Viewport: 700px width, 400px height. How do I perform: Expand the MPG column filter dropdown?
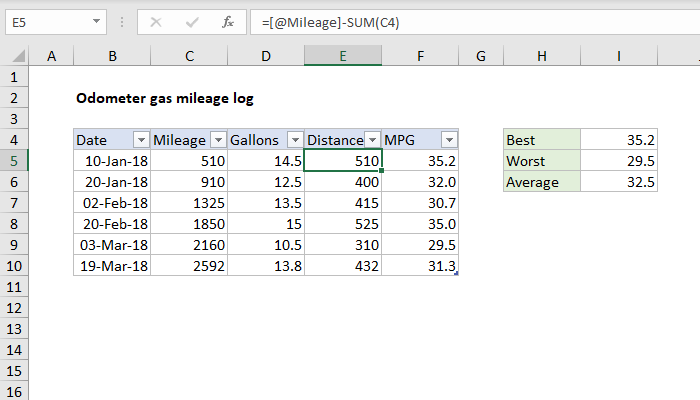point(448,140)
